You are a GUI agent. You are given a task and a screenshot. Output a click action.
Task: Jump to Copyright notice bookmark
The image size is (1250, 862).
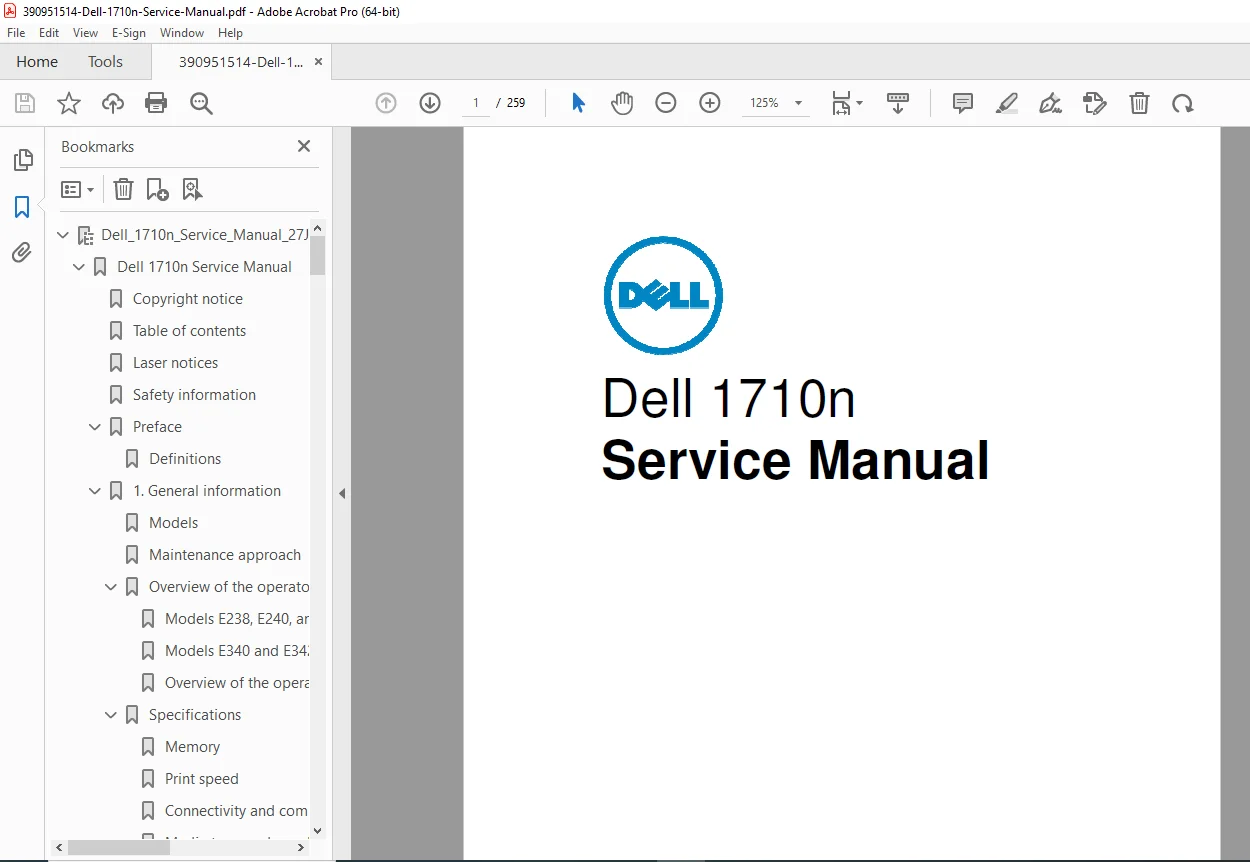pos(188,299)
